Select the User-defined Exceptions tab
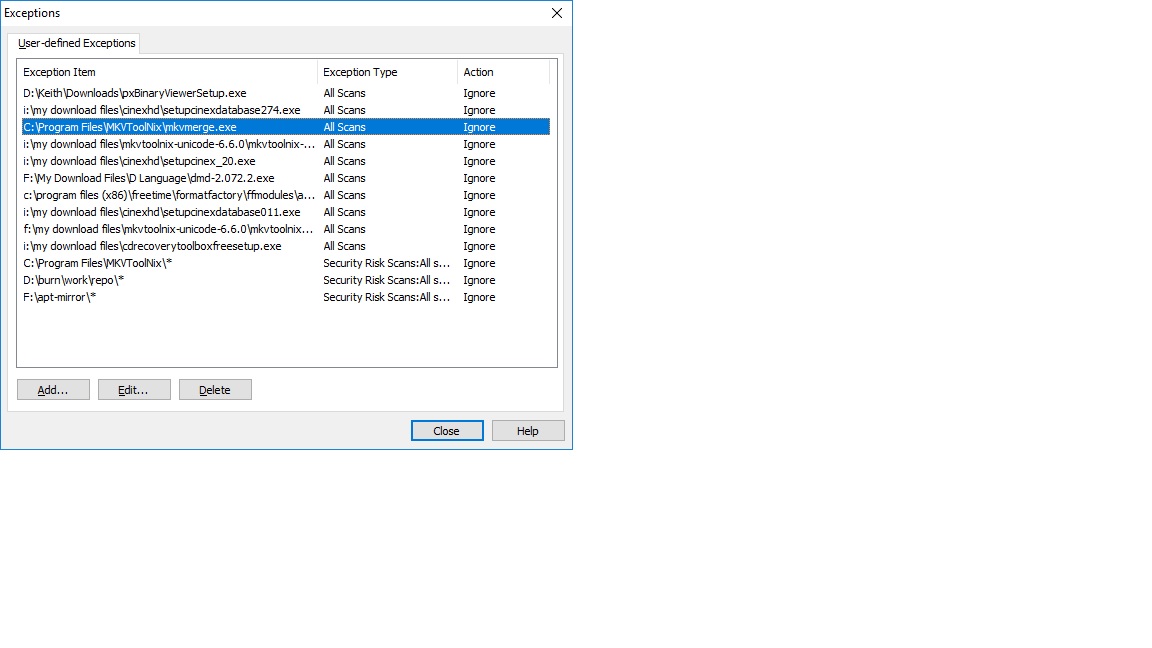This screenshot has height=648, width=1152. [76, 43]
